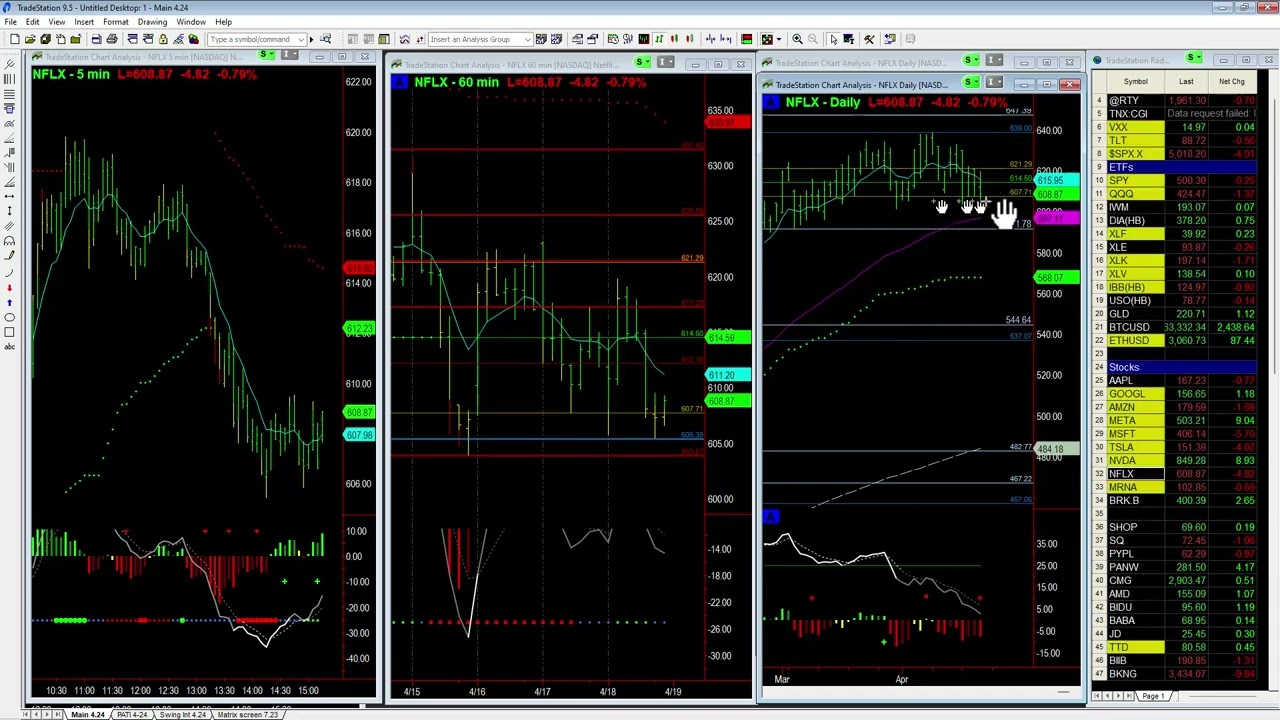The width and height of the screenshot is (1280, 720).
Task: Open the green S dropdown on RadarScreen window
Action: (x=1194, y=58)
